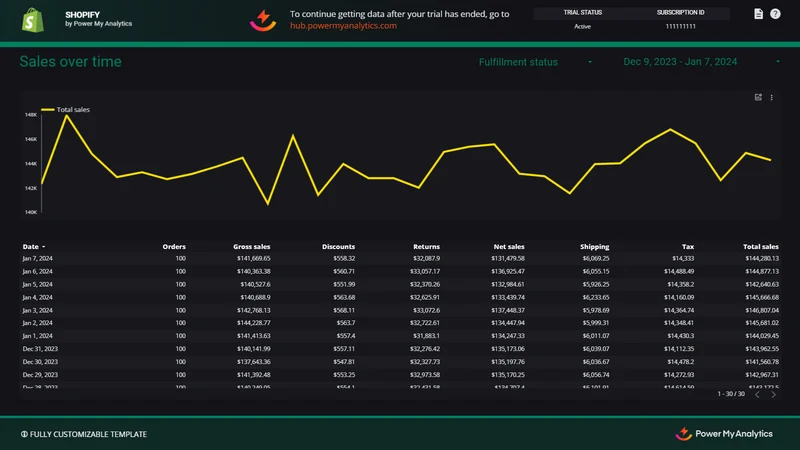This screenshot has height=450, width=800.
Task: Click total sales value $146,807.04
Action: [x=762, y=310]
